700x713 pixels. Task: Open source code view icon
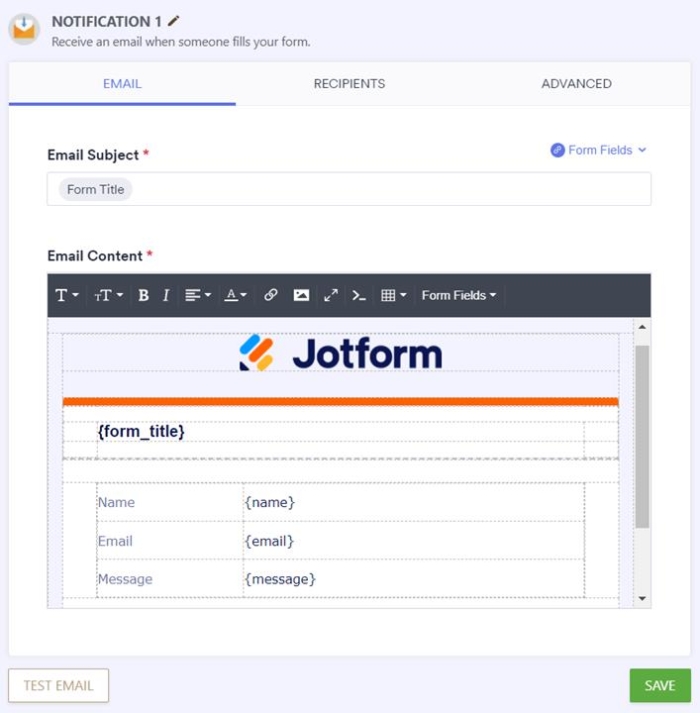(359, 295)
